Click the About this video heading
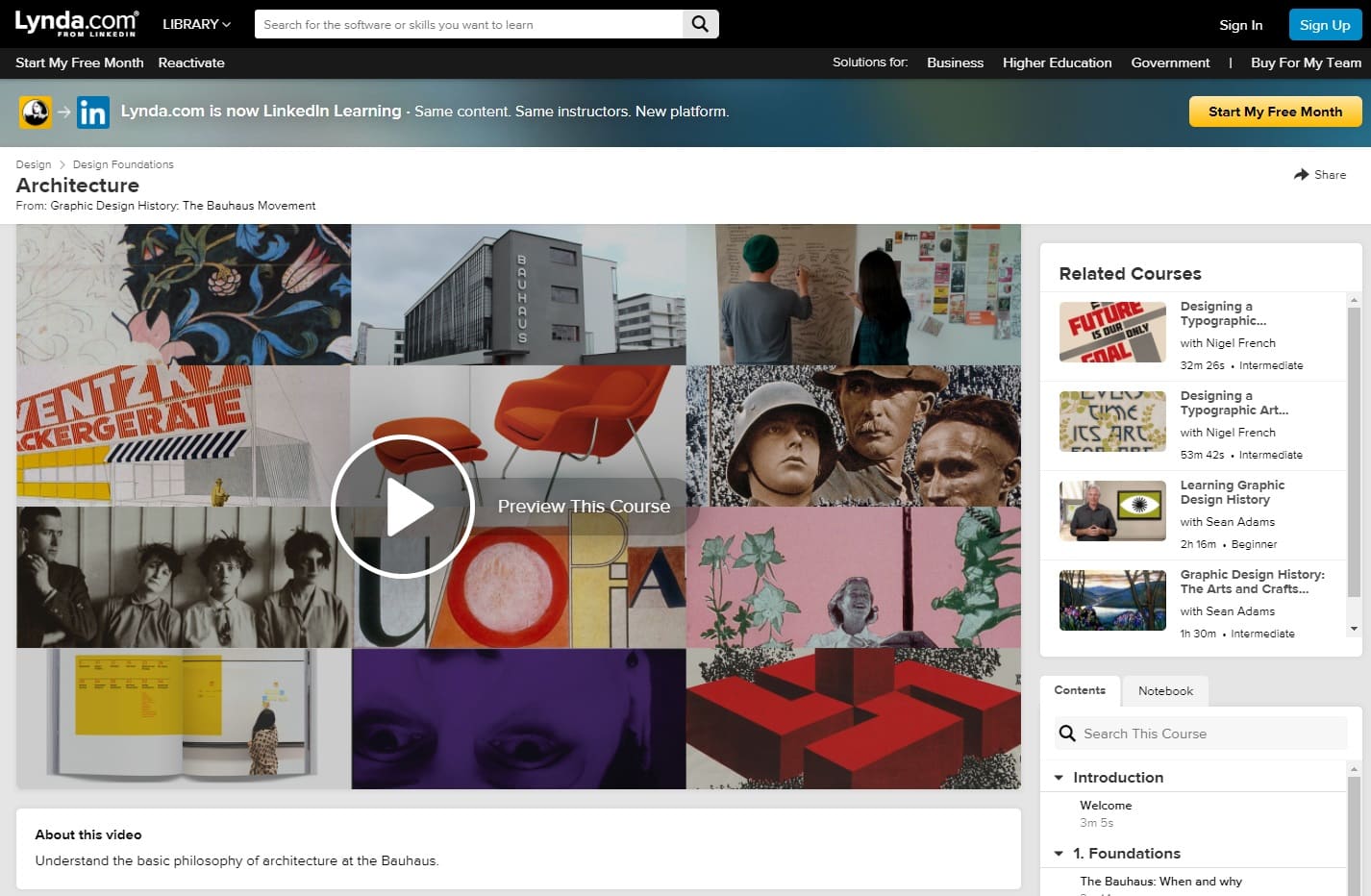The image size is (1371, 896). pyautogui.click(x=88, y=834)
